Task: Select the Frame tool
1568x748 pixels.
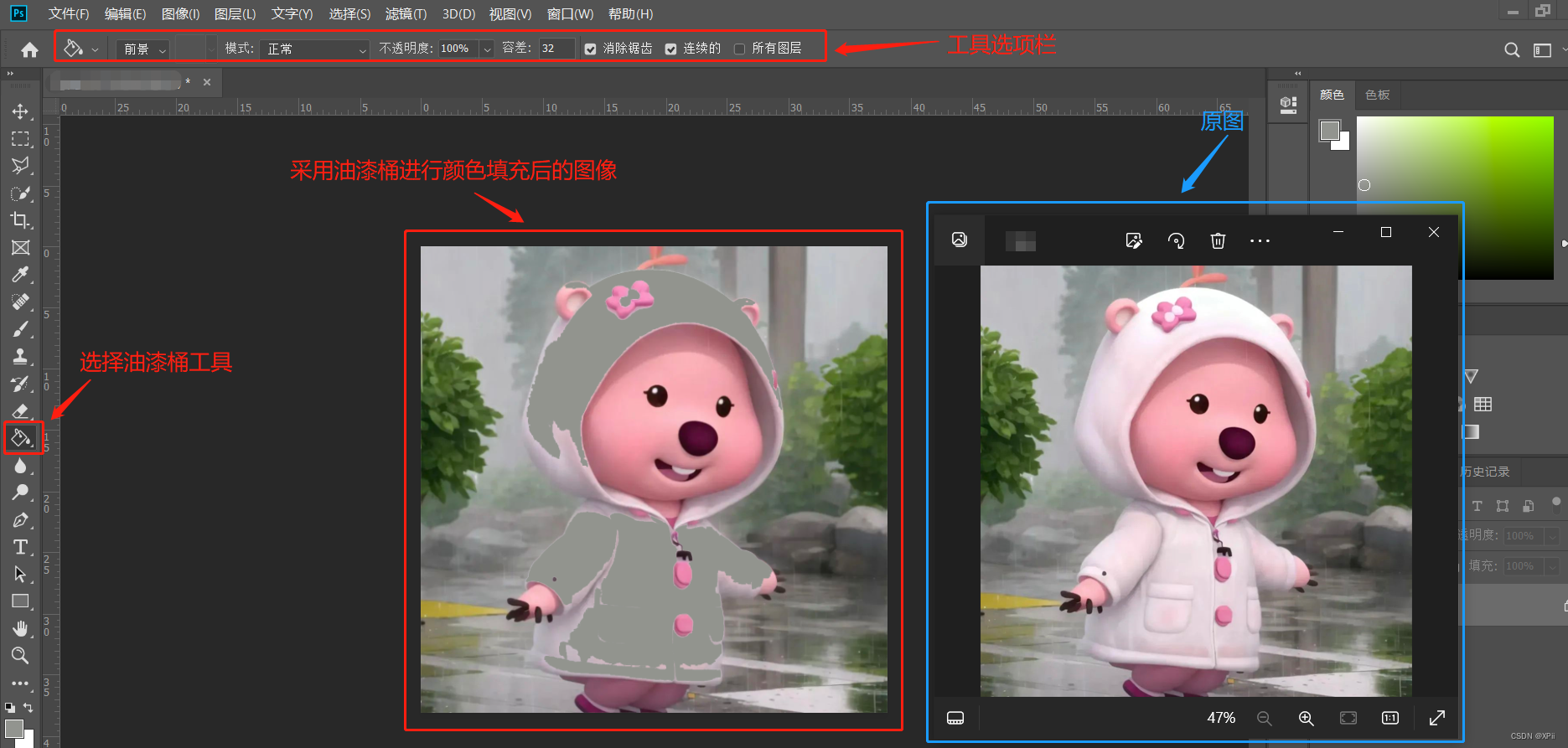Action: coord(20,247)
